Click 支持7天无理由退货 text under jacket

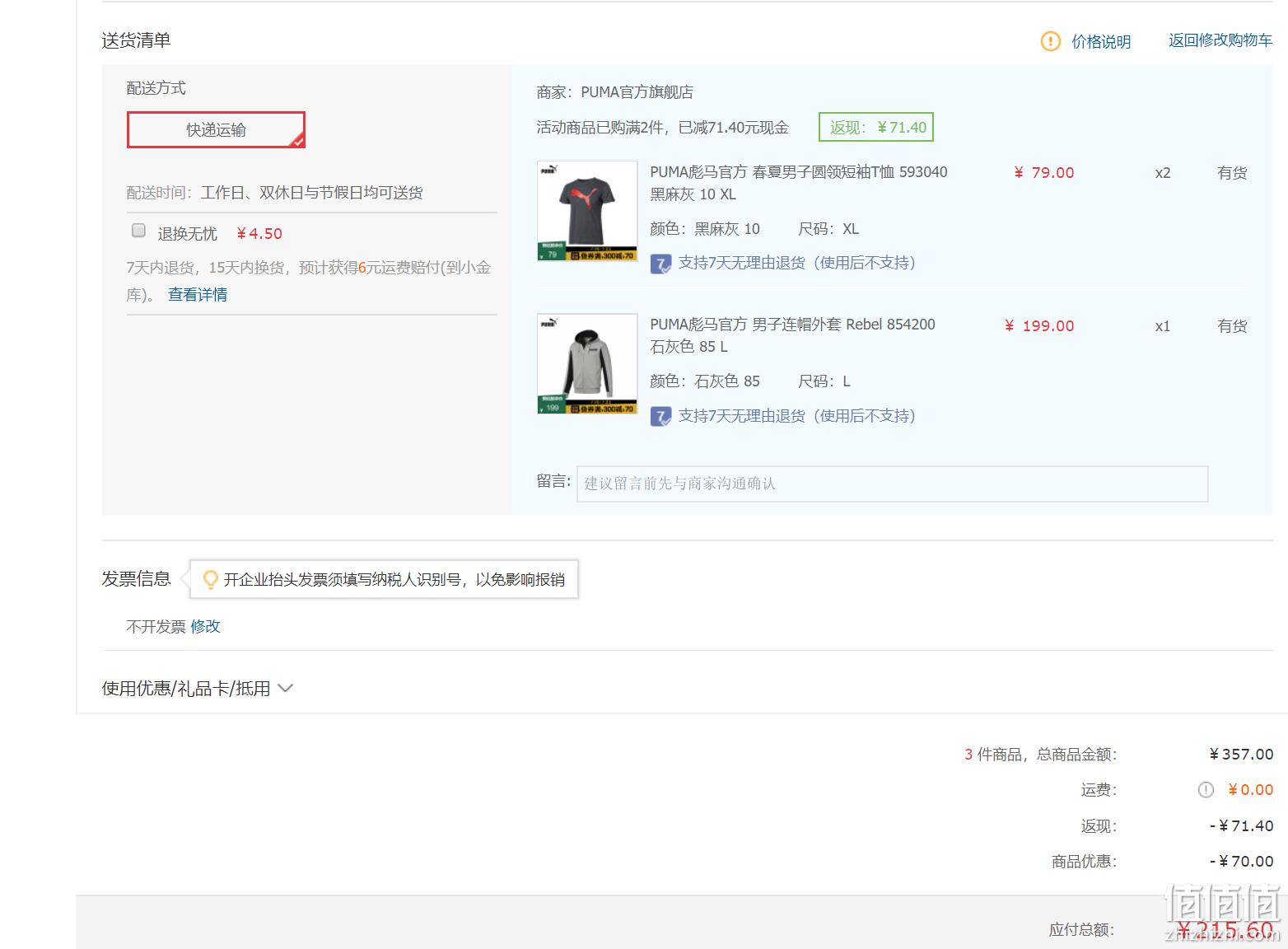coord(797,416)
